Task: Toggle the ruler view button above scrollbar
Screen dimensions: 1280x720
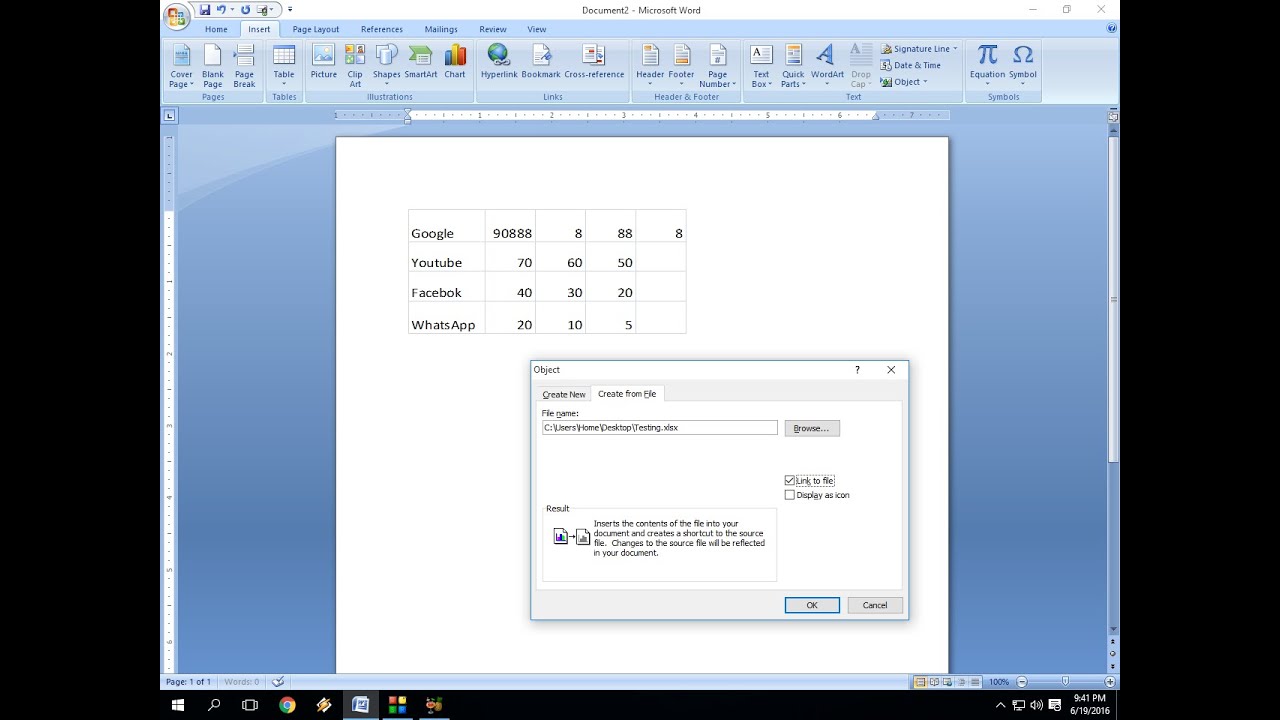Action: (1113, 117)
